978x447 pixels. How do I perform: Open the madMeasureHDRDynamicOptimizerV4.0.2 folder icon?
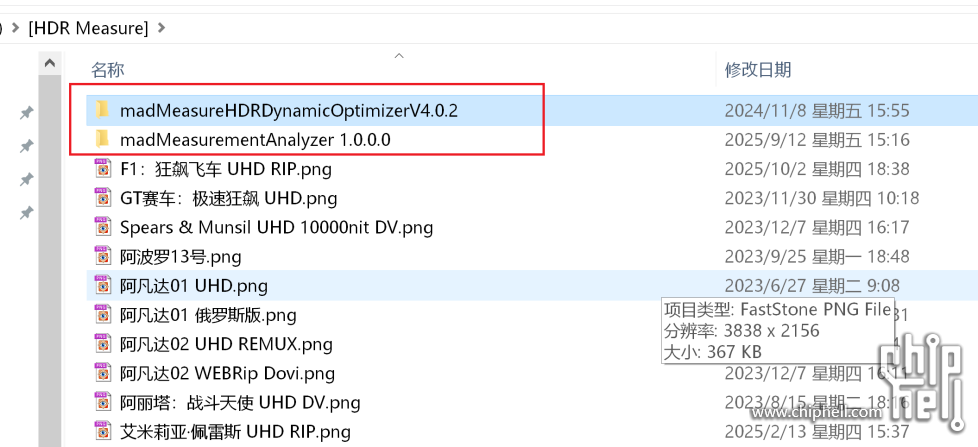coord(101,110)
